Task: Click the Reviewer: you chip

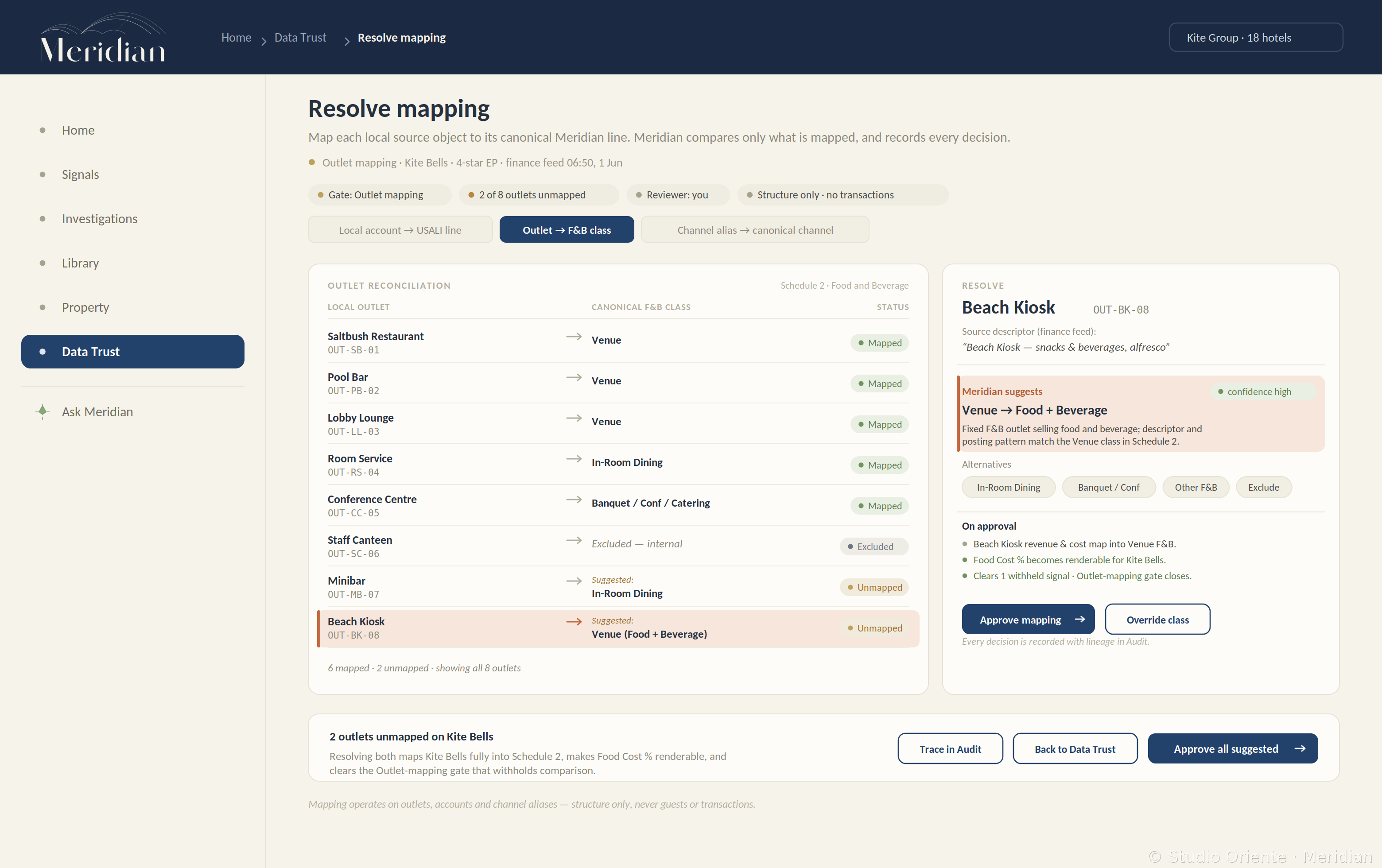Action: tap(677, 194)
